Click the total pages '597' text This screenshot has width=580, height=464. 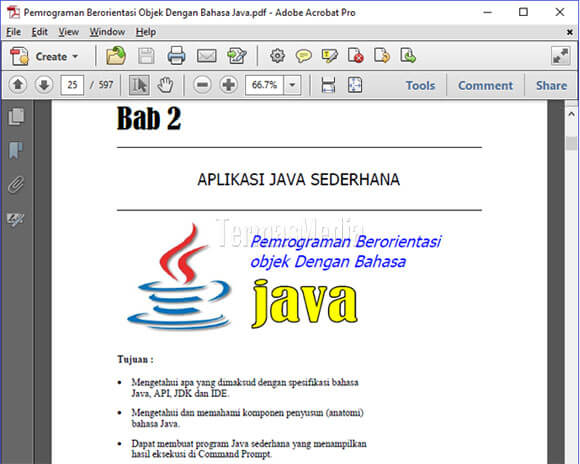(105, 85)
